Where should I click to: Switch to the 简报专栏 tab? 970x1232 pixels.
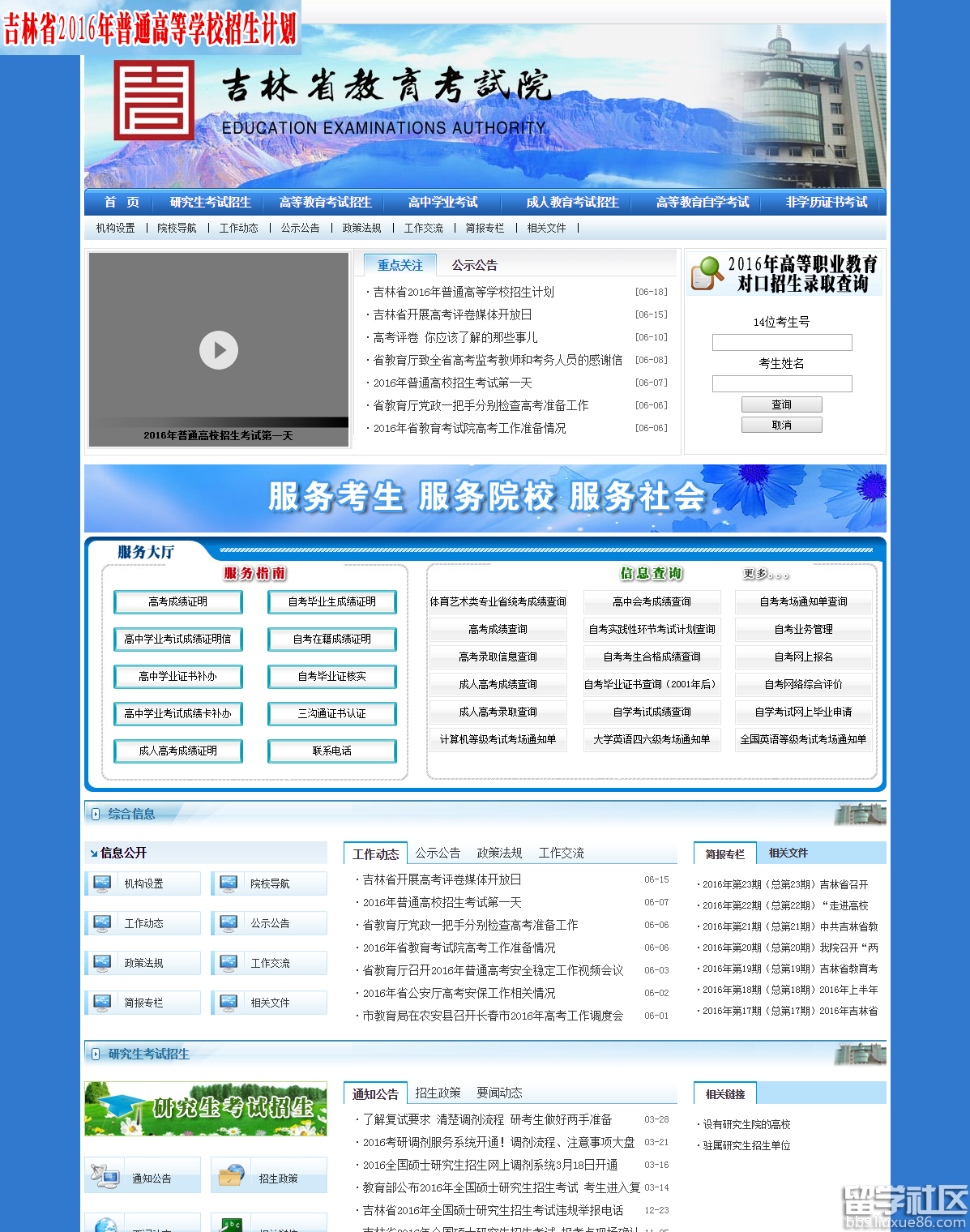pyautogui.click(x=725, y=853)
